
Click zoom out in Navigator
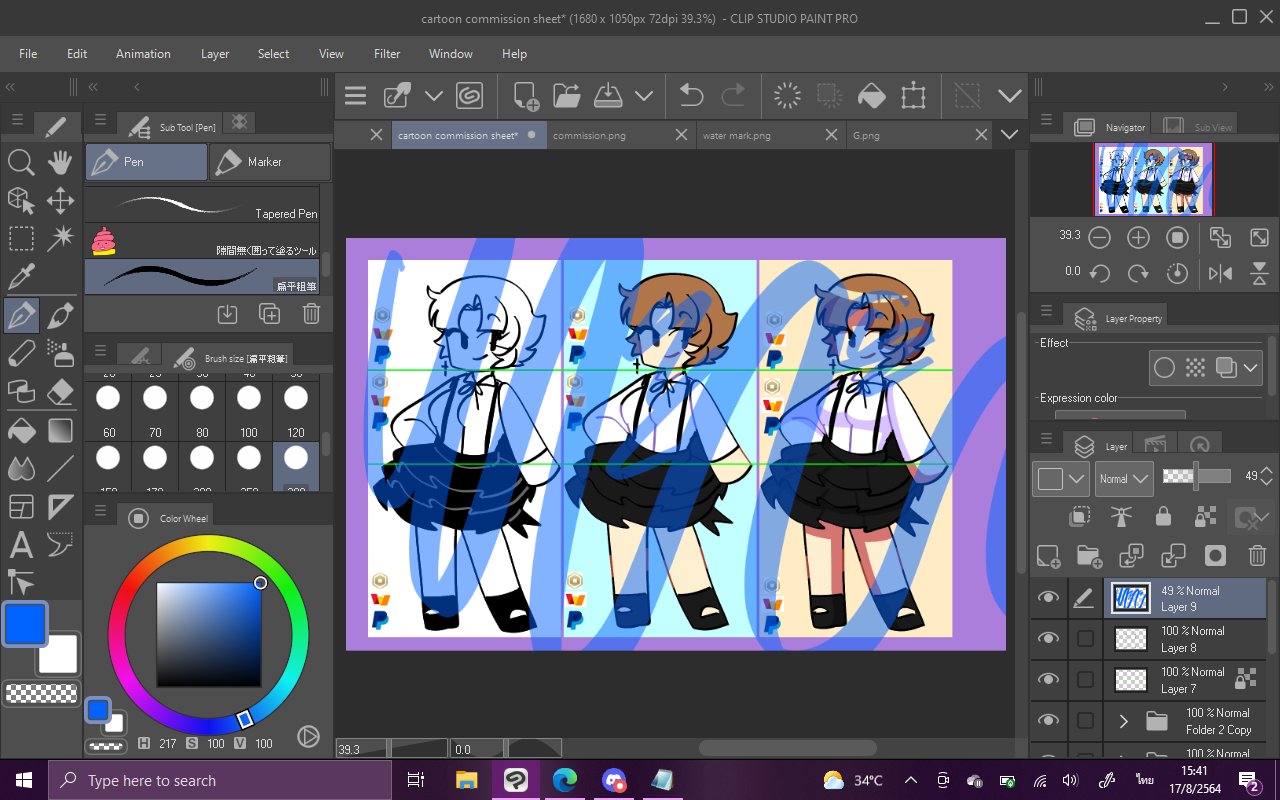coord(1099,238)
